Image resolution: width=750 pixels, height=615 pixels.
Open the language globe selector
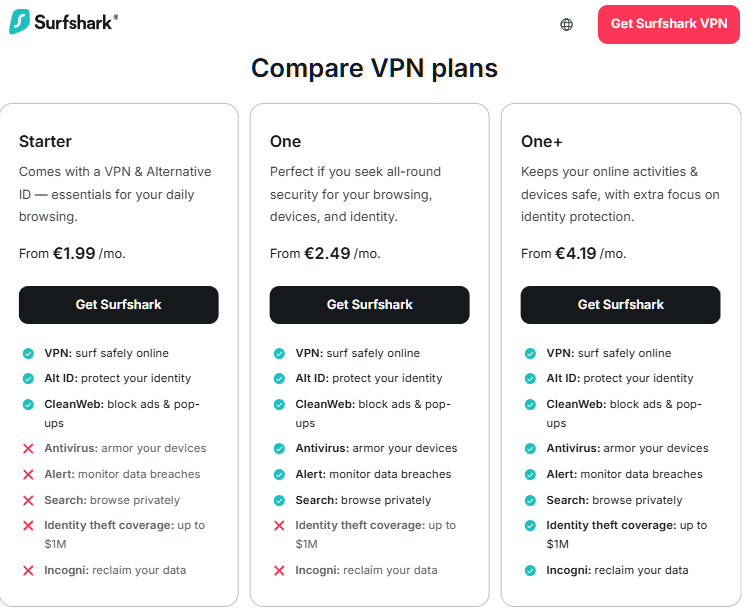tap(567, 24)
